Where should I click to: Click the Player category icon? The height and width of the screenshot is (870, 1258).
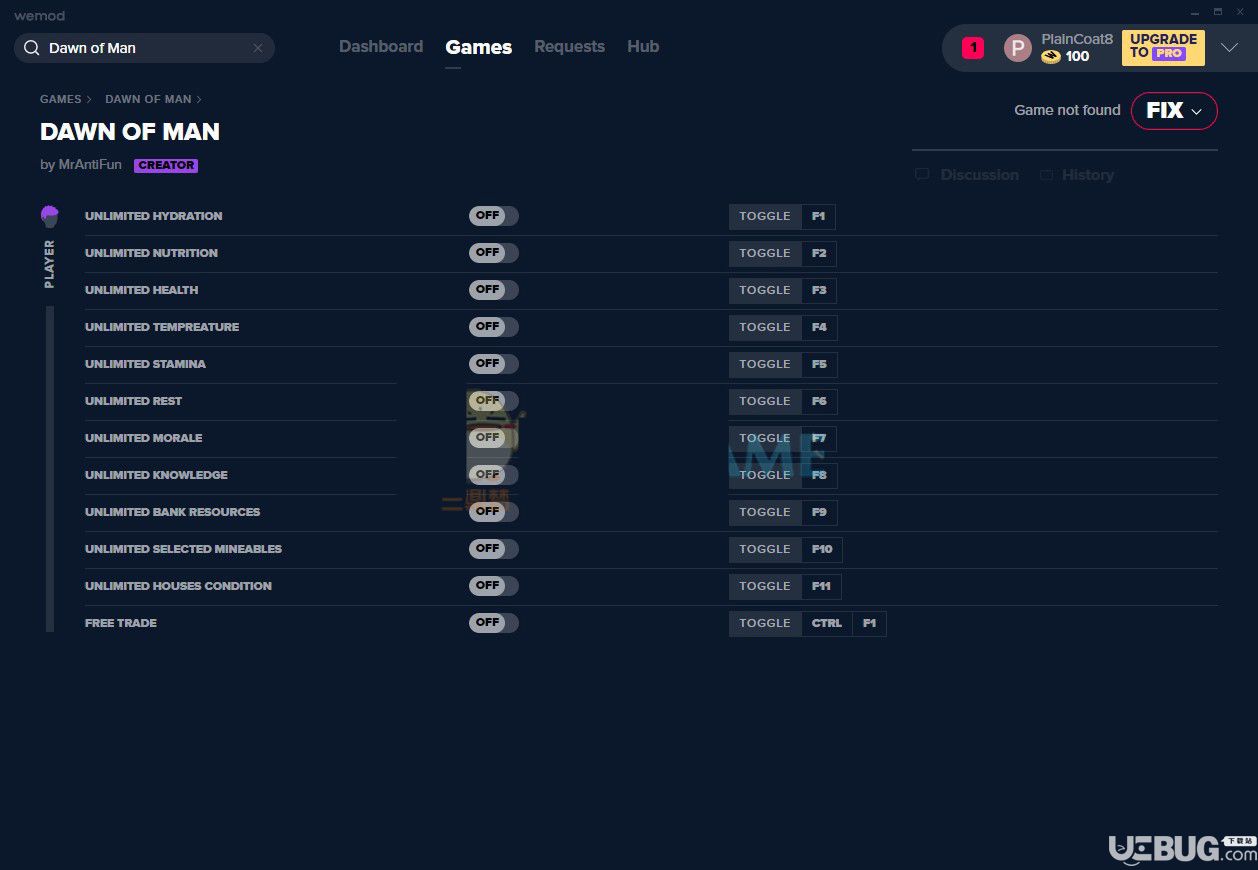coord(50,216)
